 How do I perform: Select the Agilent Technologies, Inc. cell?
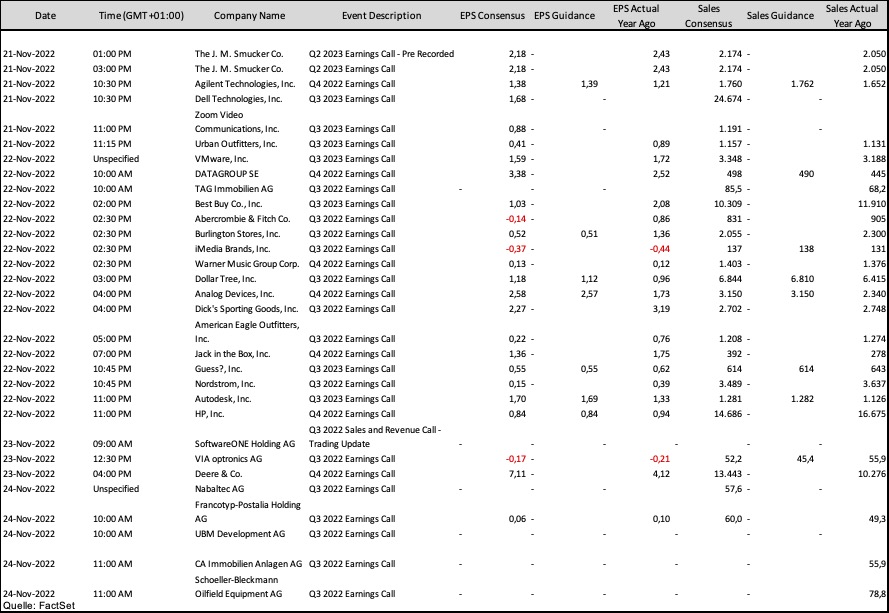[245, 84]
